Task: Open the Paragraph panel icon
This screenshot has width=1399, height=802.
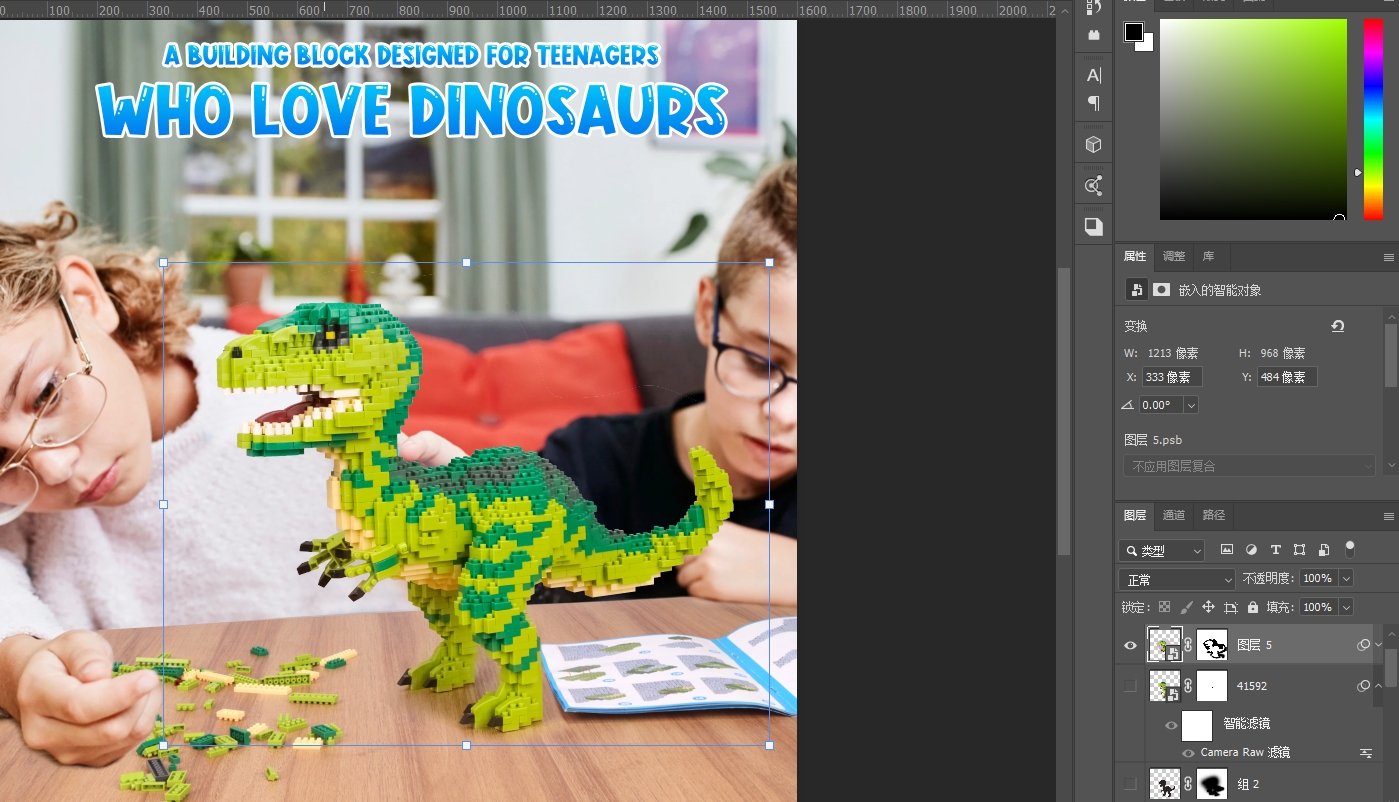Action: (1093, 103)
